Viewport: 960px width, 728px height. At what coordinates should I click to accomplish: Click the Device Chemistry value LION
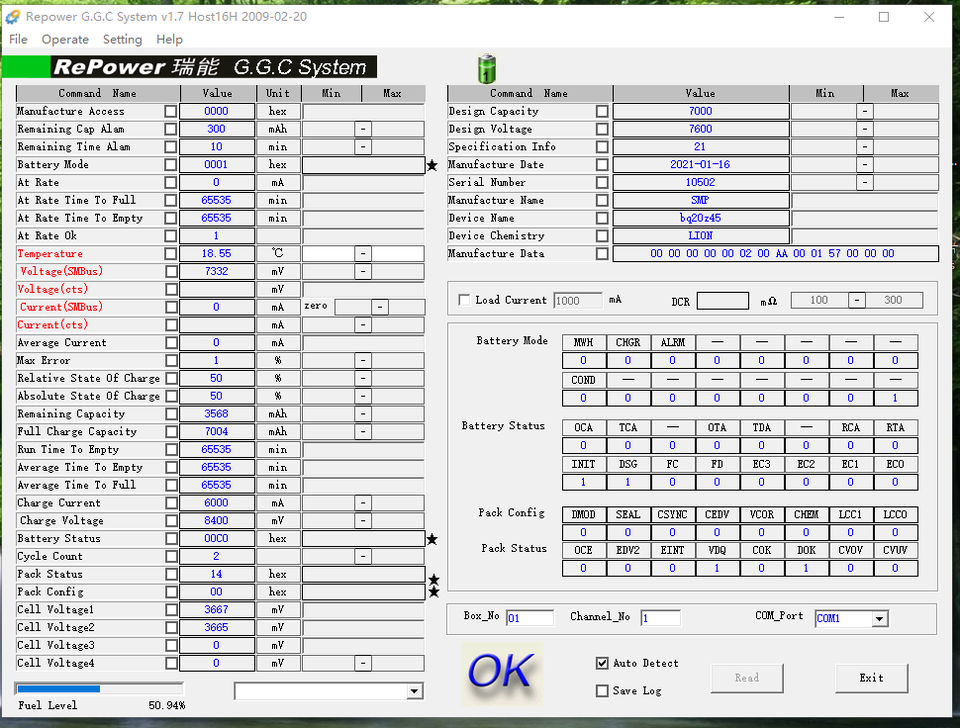pyautogui.click(x=700, y=236)
